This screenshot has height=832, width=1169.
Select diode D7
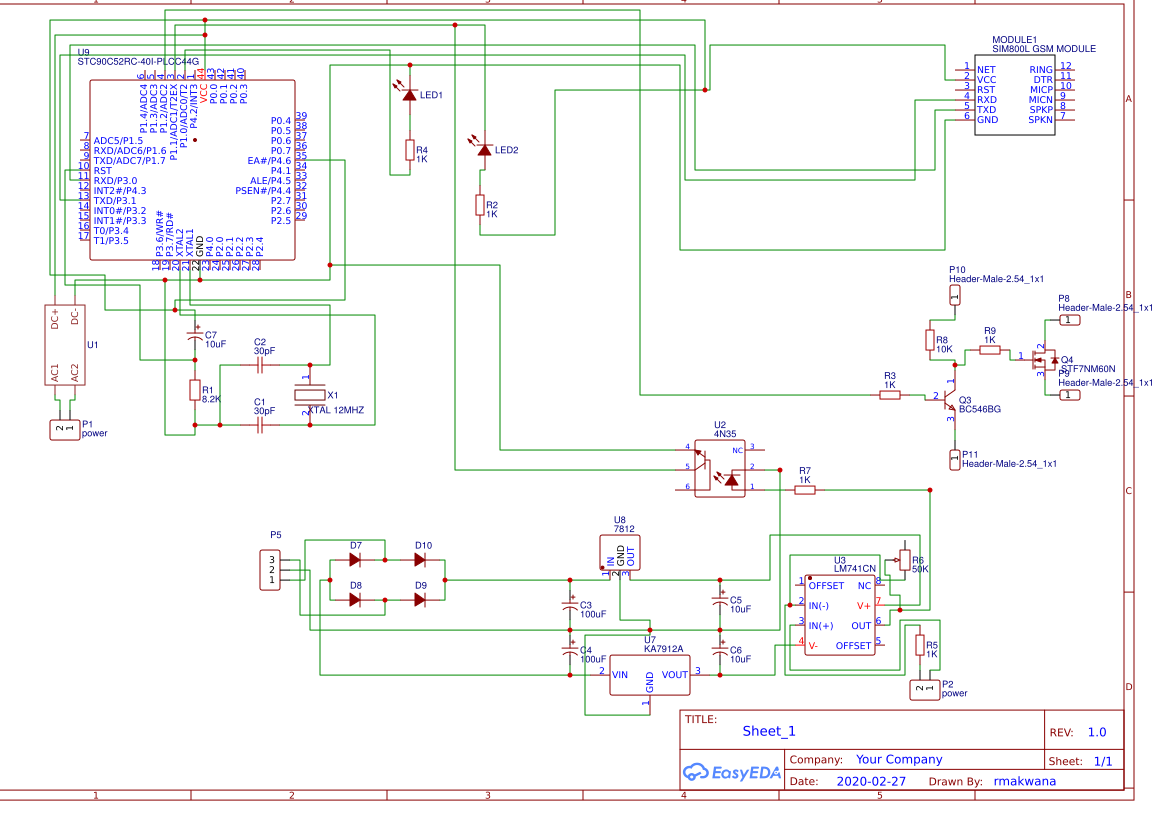[x=356, y=559]
